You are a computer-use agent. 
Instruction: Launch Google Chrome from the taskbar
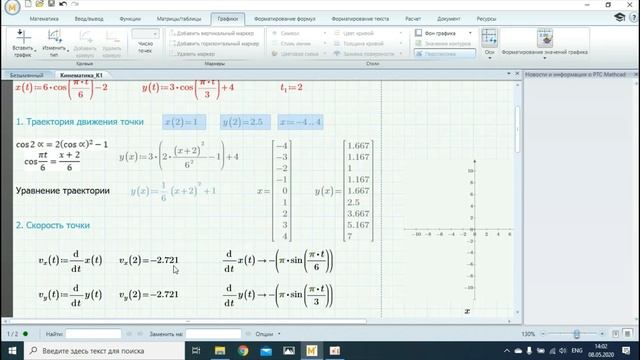coord(243,351)
